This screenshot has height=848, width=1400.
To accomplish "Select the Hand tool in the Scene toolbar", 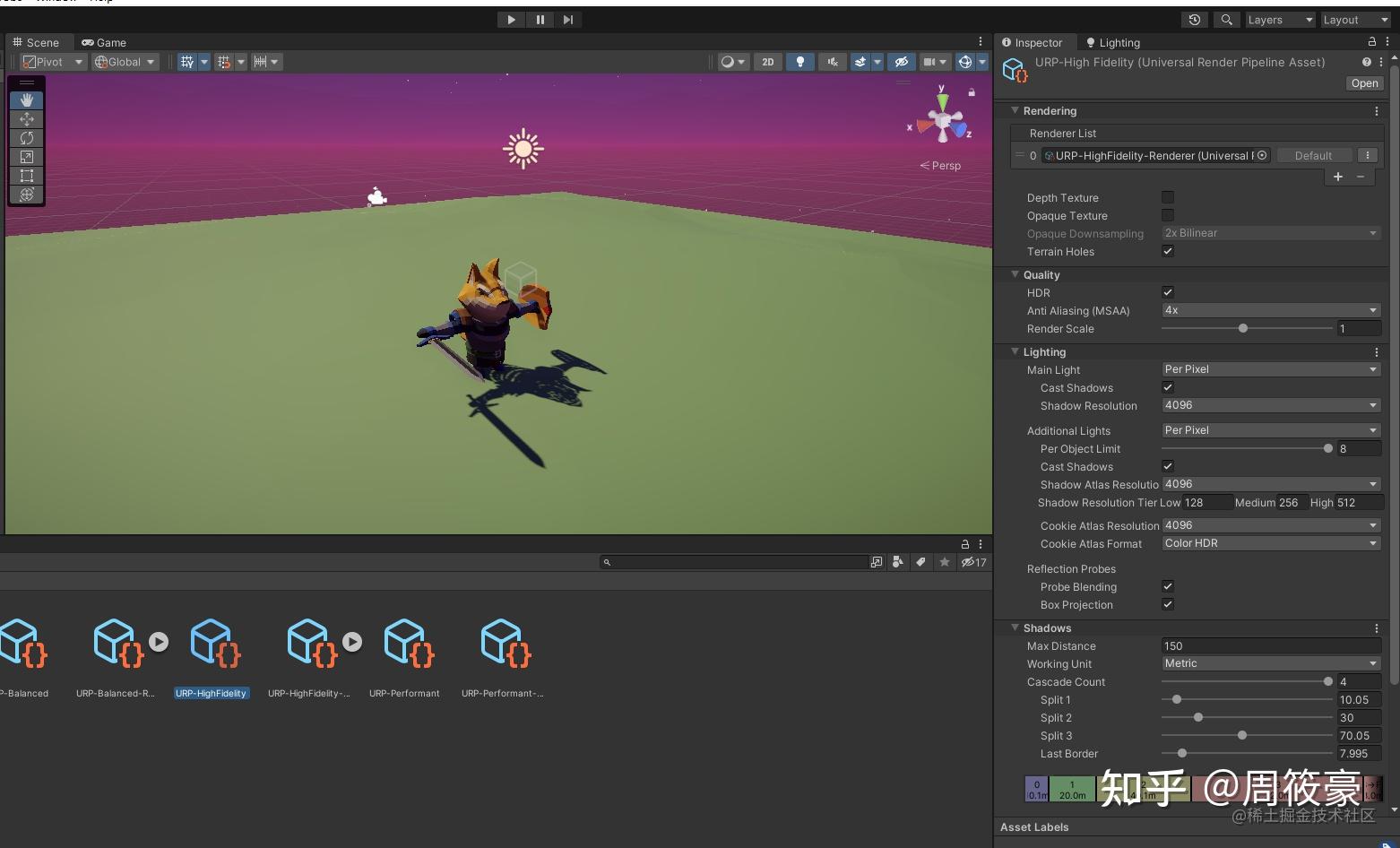I will point(26,100).
